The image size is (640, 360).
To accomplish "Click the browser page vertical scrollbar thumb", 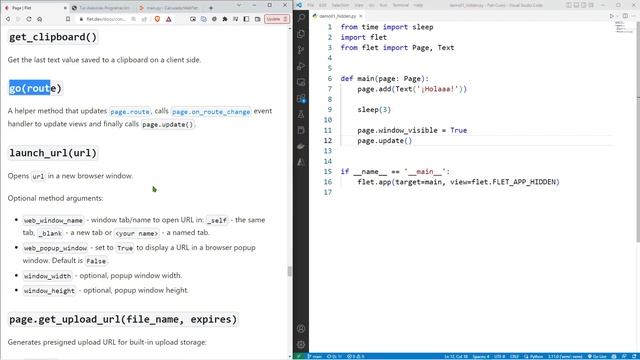I will pyautogui.click(x=289, y=271).
